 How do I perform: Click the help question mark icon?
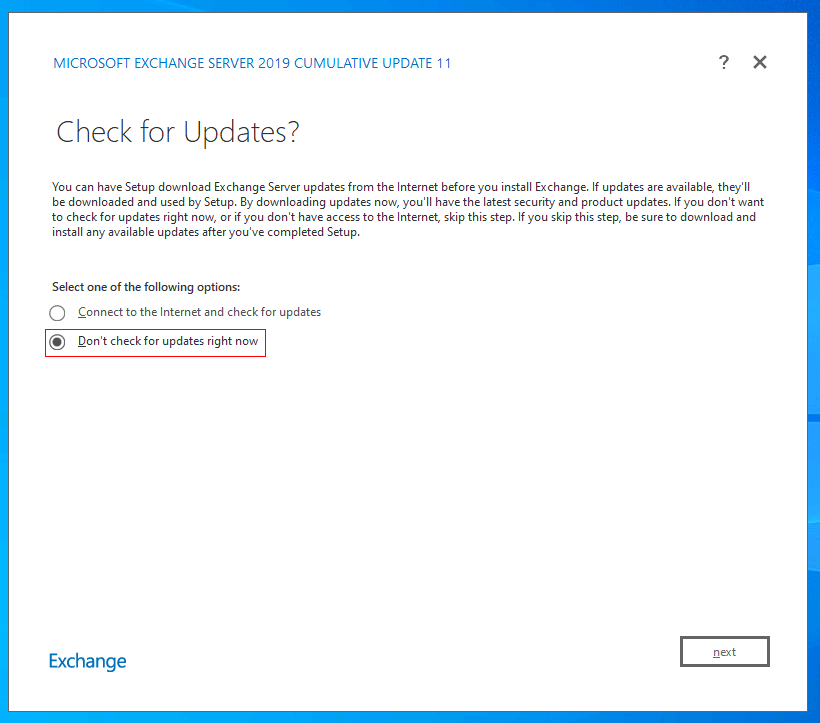click(723, 62)
